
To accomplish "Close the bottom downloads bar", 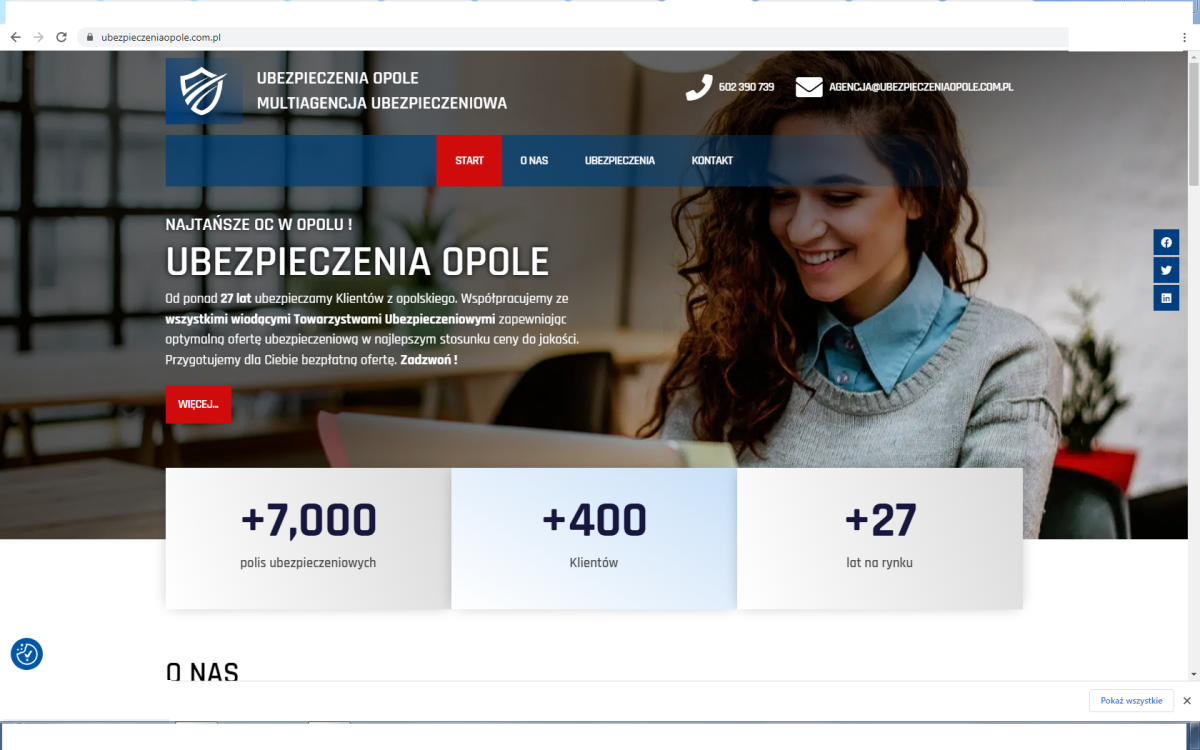I will (1187, 701).
